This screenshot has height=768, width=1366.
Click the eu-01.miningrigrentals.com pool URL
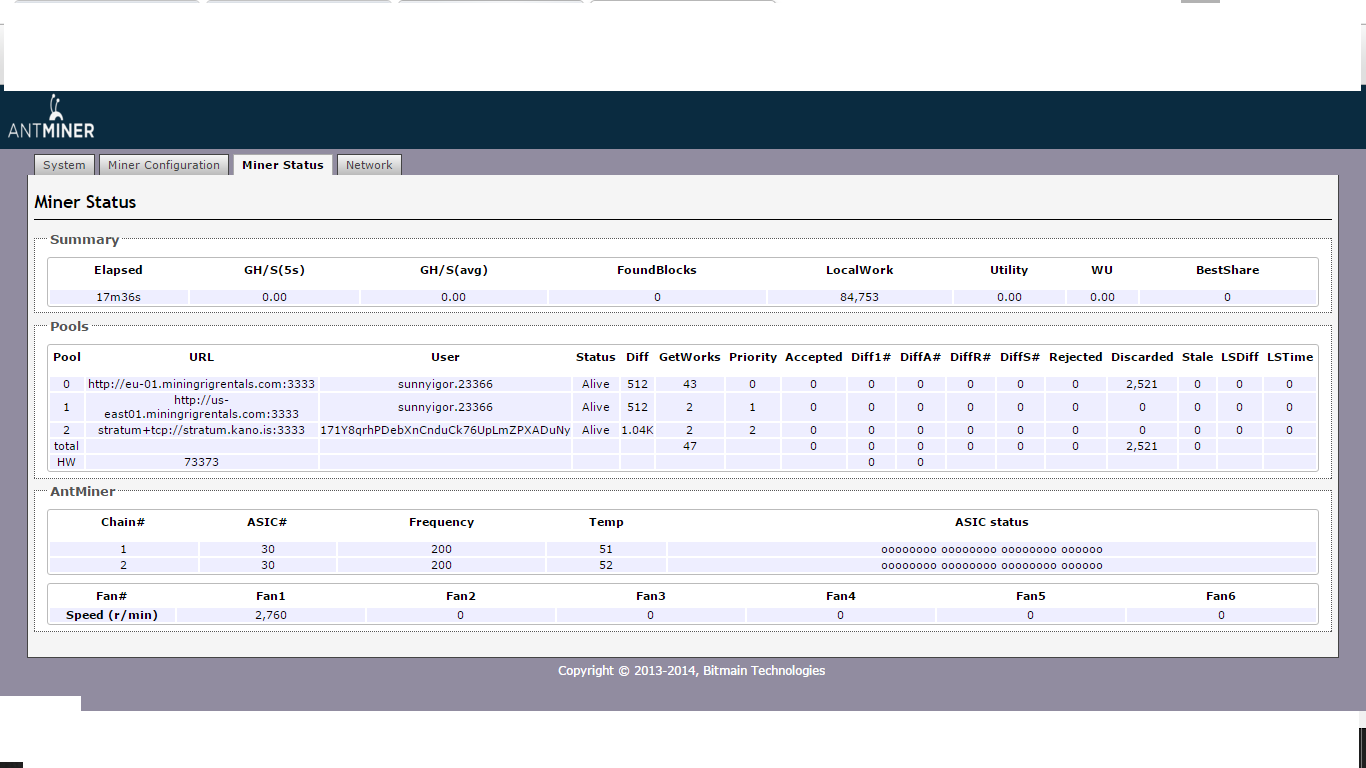tap(201, 384)
